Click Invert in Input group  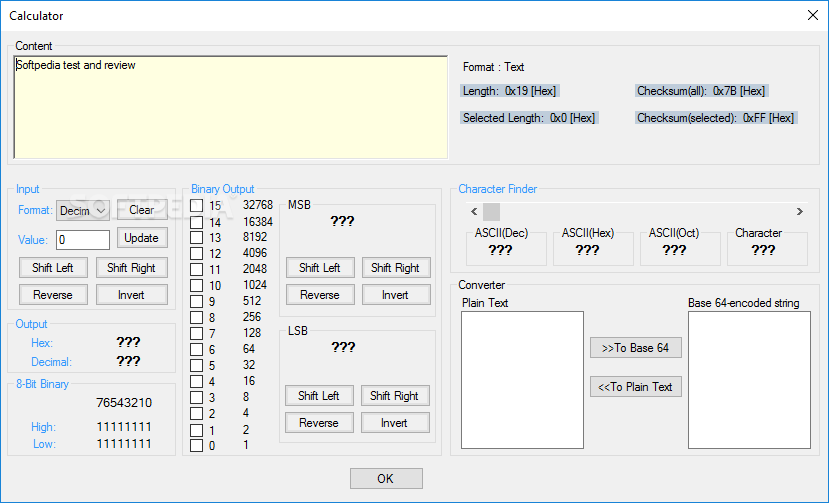(132, 295)
